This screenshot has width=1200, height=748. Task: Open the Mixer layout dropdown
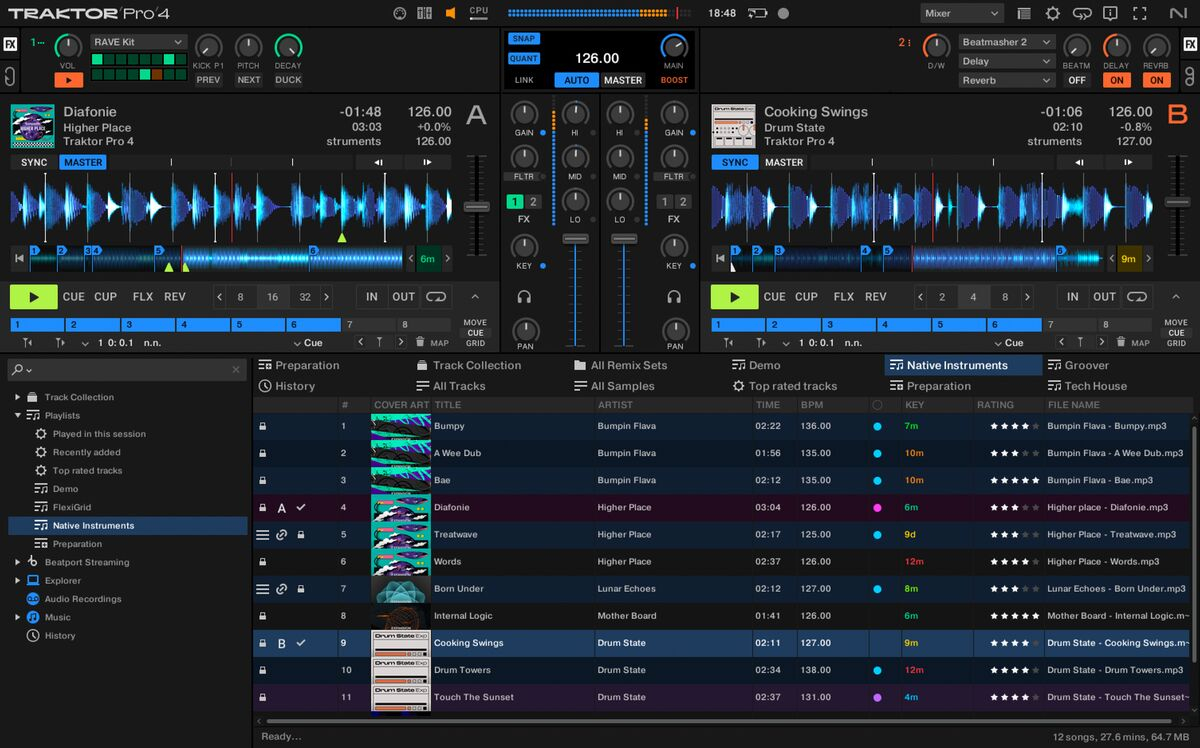point(961,13)
